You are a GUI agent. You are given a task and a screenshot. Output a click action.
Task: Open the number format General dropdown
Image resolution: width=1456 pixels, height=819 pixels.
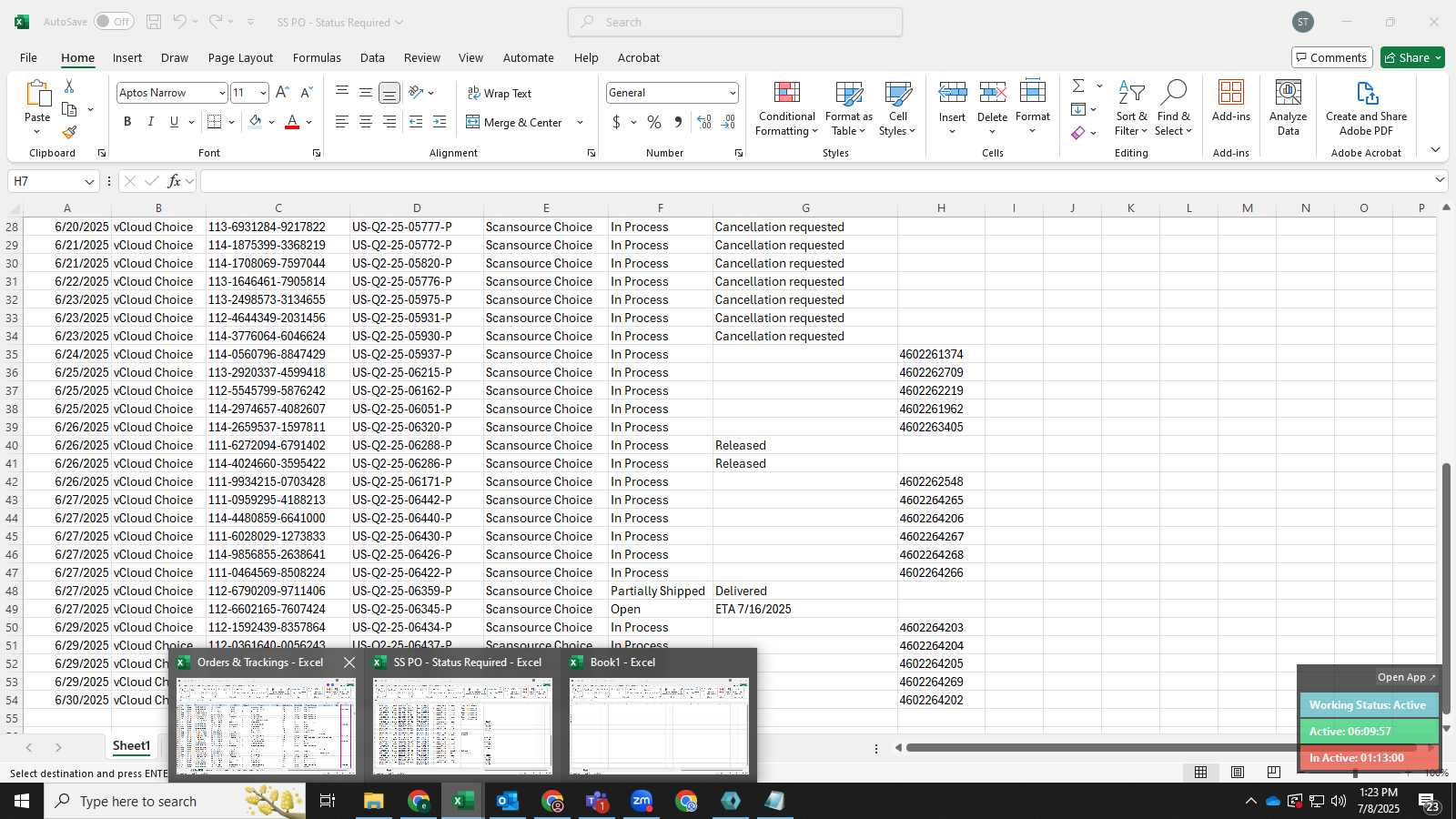732,93
